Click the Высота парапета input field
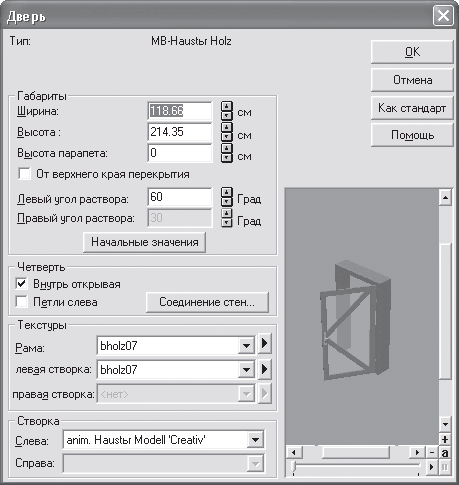Viewport: 459px width, 485px height. 180,153
